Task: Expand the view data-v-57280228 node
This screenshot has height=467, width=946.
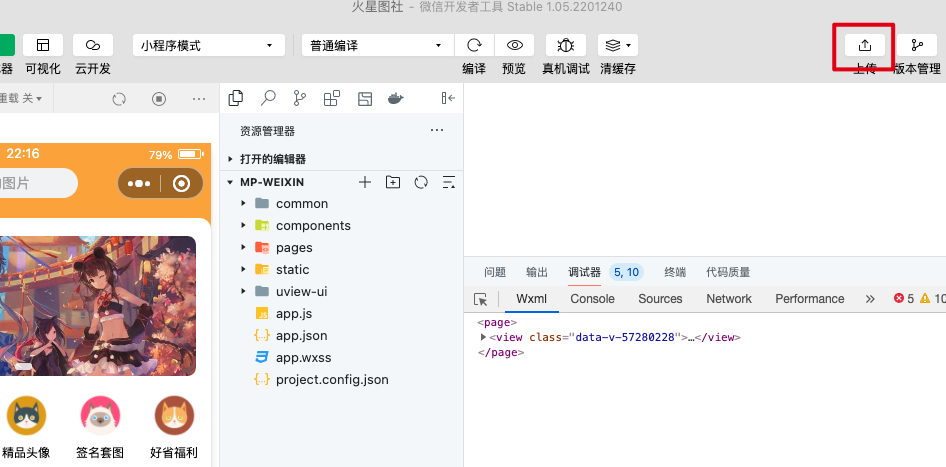Action: tap(483, 337)
